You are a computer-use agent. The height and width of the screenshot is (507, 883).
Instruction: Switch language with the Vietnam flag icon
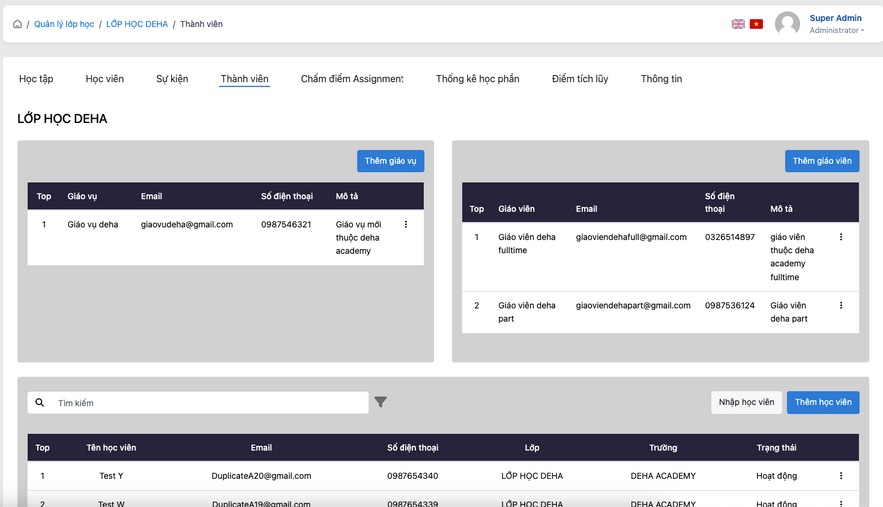click(756, 24)
